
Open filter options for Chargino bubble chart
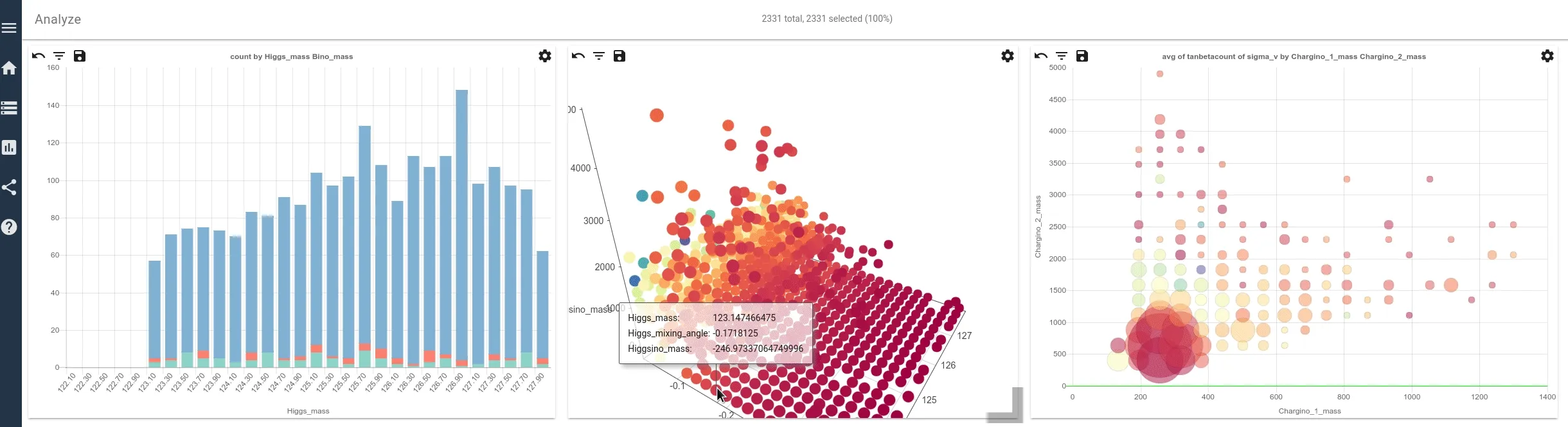coord(1062,56)
